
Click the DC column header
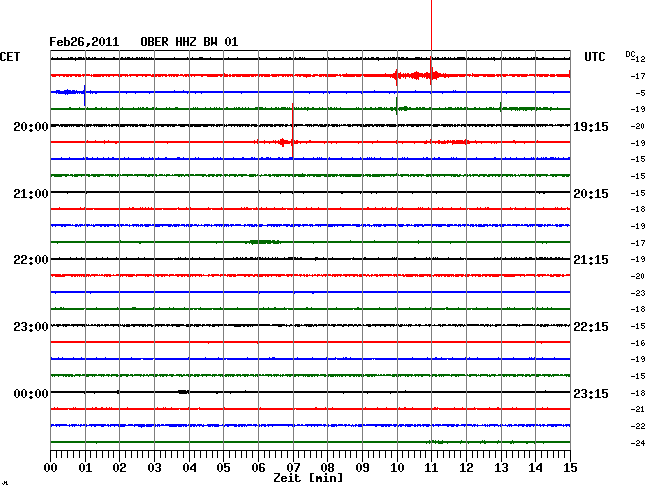click(630, 54)
